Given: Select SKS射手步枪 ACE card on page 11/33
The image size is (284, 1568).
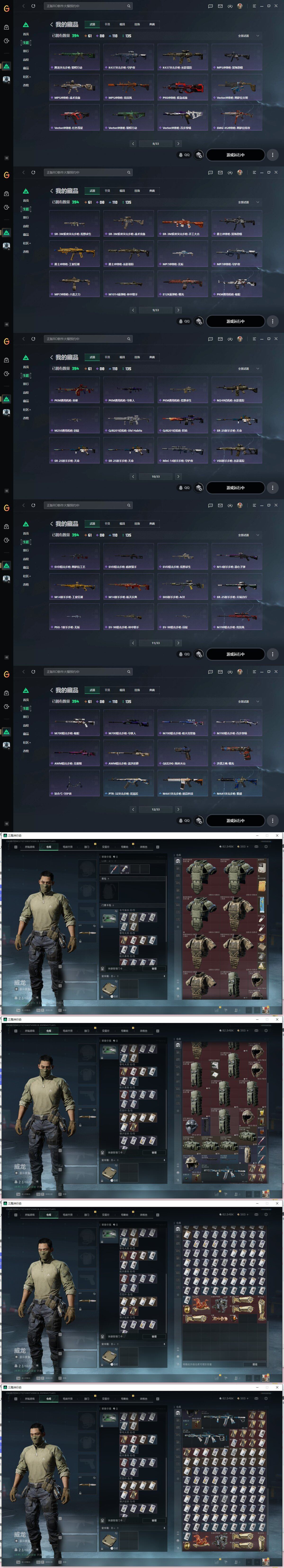Looking at the screenshot, I should tap(182, 587).
